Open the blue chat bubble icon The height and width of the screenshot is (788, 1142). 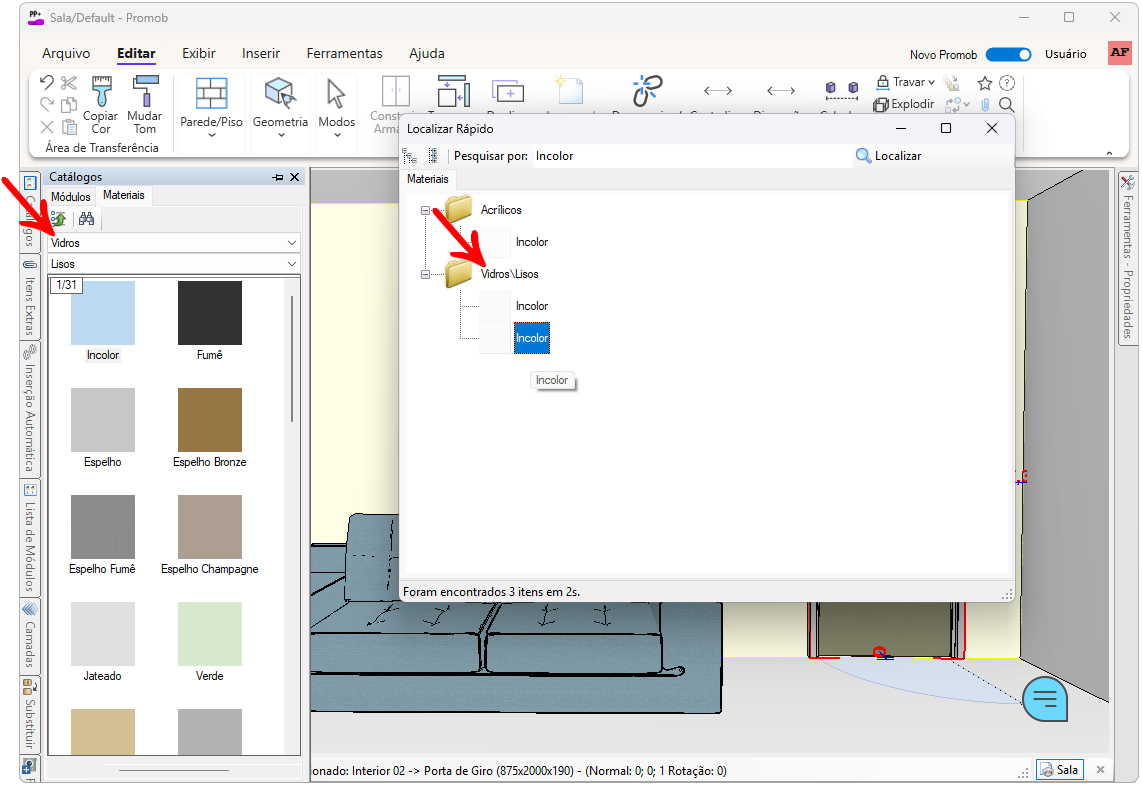[x=1045, y=697]
